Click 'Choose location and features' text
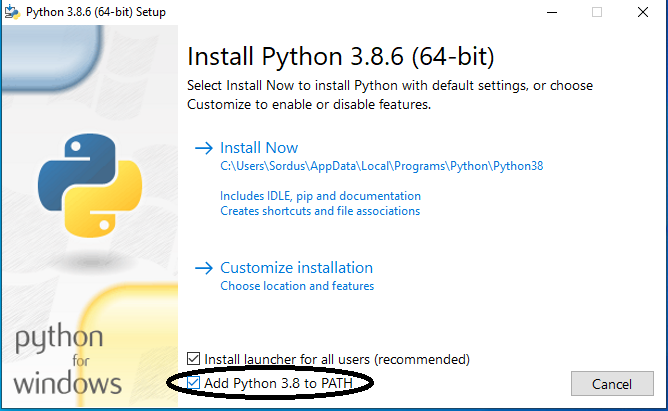 [297, 286]
